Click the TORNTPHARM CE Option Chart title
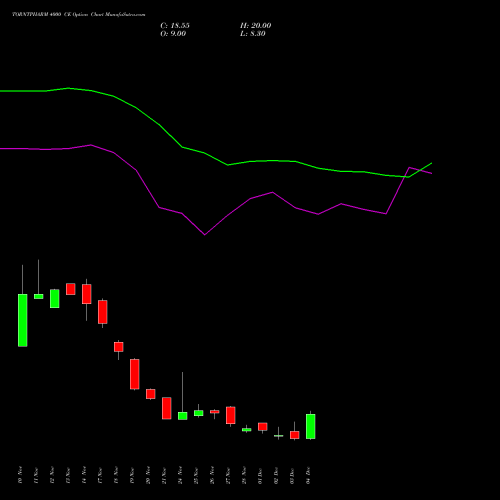500x500 pixels. (x=78, y=15)
